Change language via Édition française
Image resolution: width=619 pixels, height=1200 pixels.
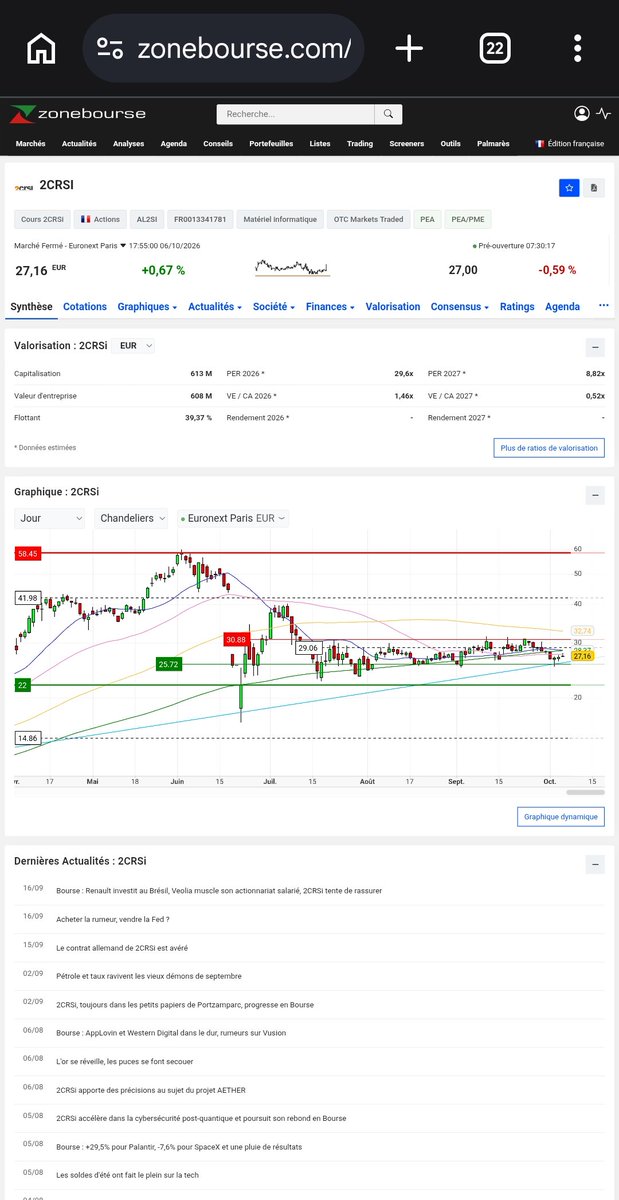point(570,144)
